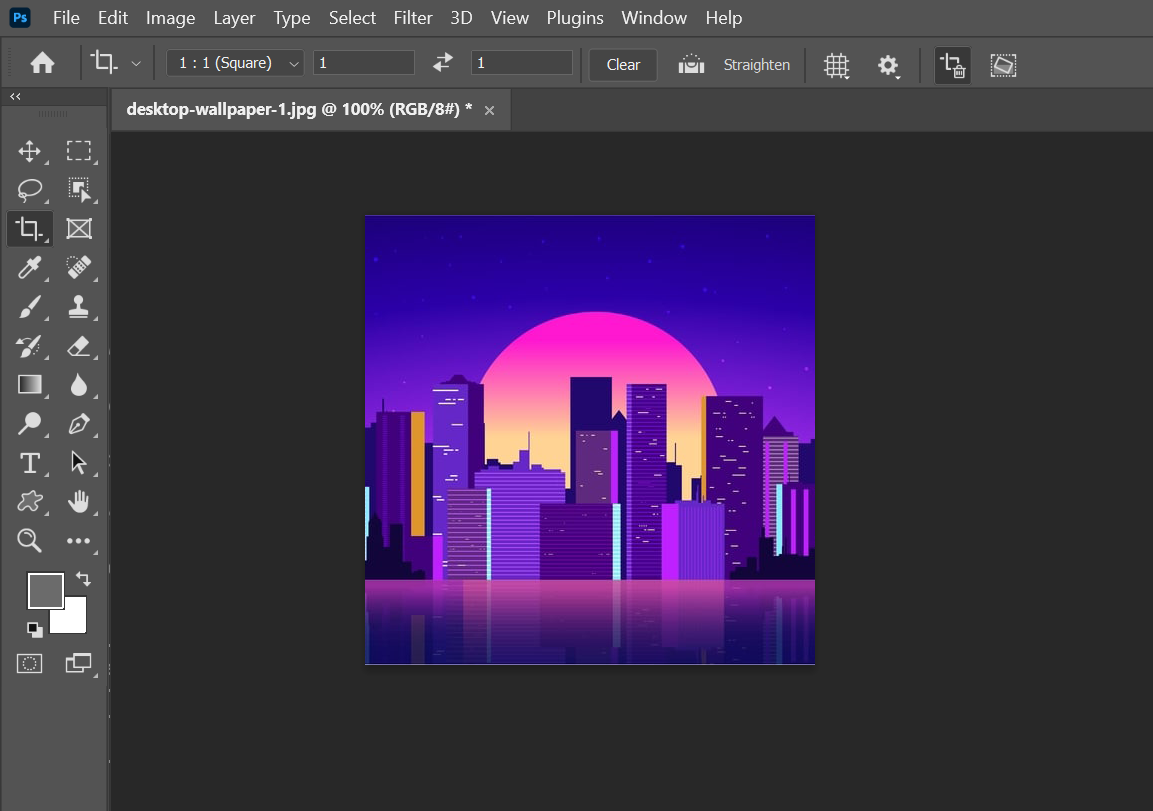Viewport: 1153px width, 811px height.
Task: Activate the Horizontal Type tool
Action: coord(30,463)
